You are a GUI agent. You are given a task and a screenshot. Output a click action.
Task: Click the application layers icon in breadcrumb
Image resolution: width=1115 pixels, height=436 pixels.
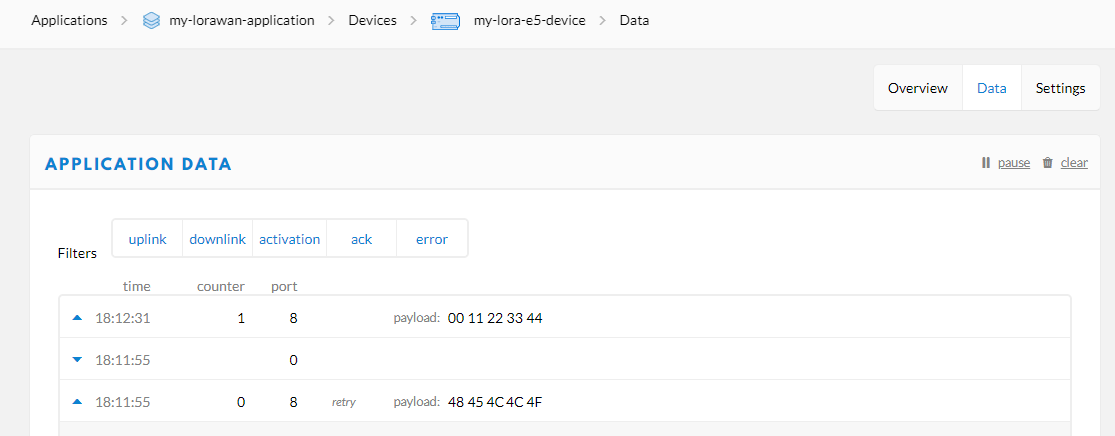[x=151, y=21]
